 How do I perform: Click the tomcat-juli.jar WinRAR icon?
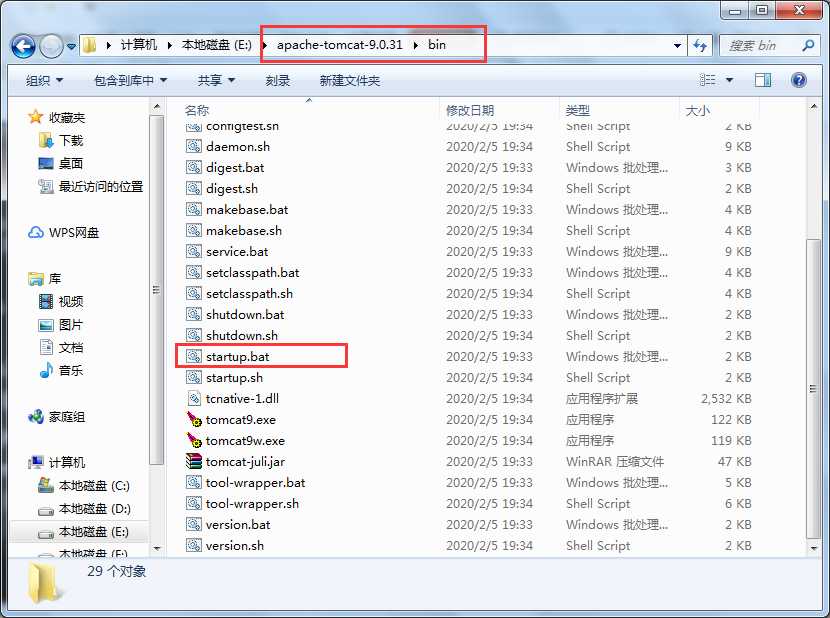point(194,461)
